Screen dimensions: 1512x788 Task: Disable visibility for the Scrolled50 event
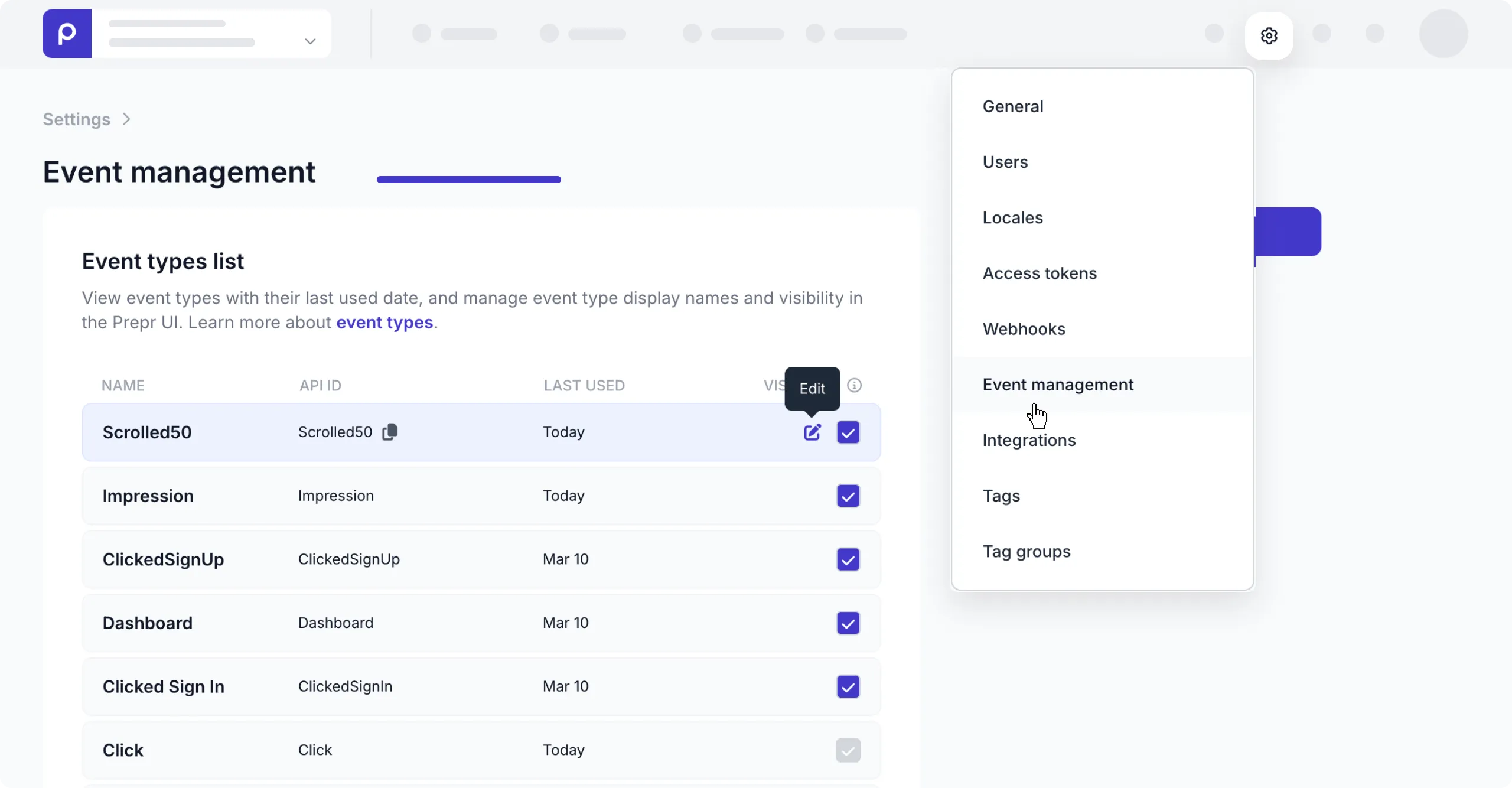click(x=848, y=432)
